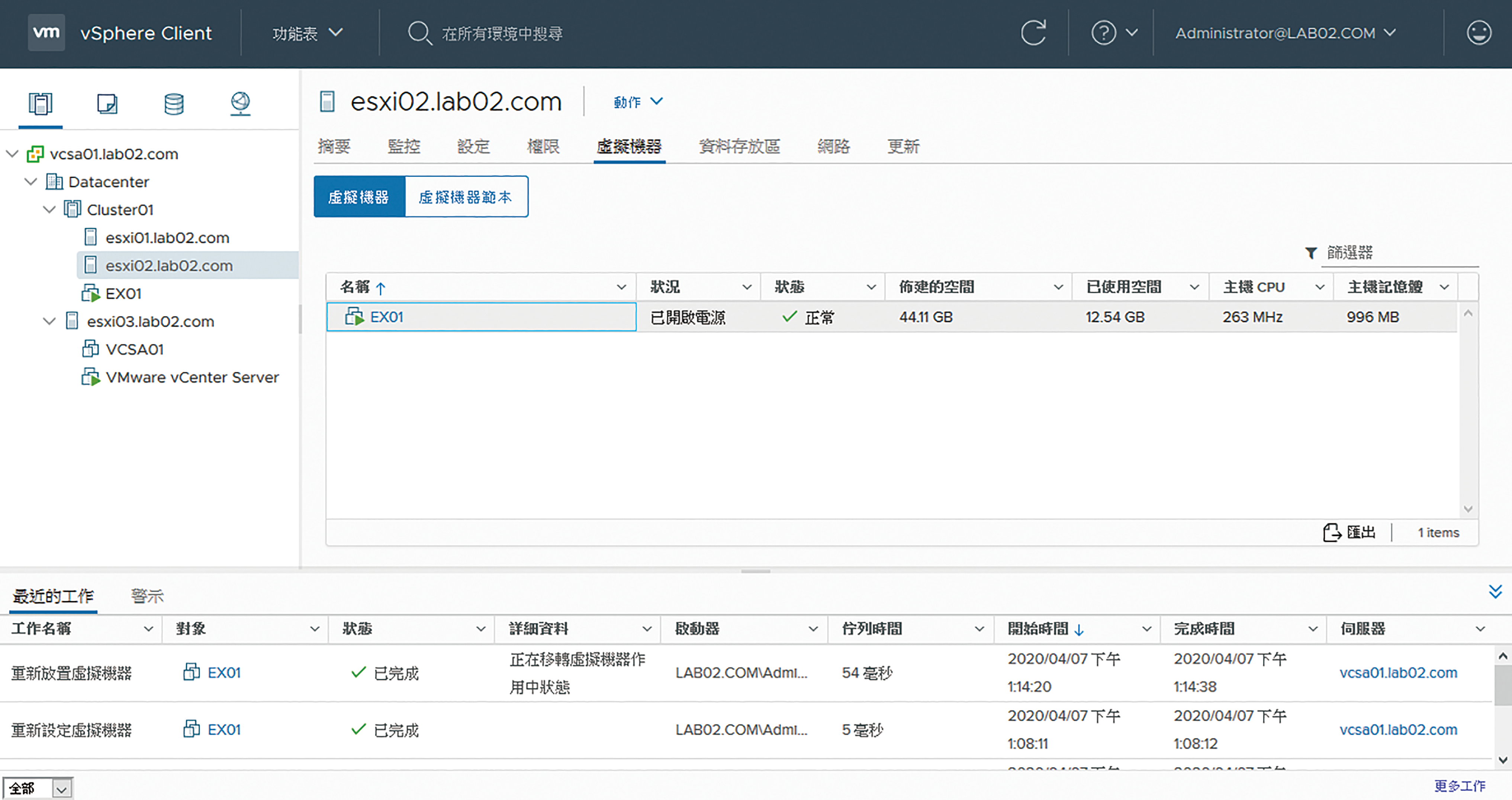Open the 監控 tab
The image size is (1512, 800).
(x=404, y=146)
